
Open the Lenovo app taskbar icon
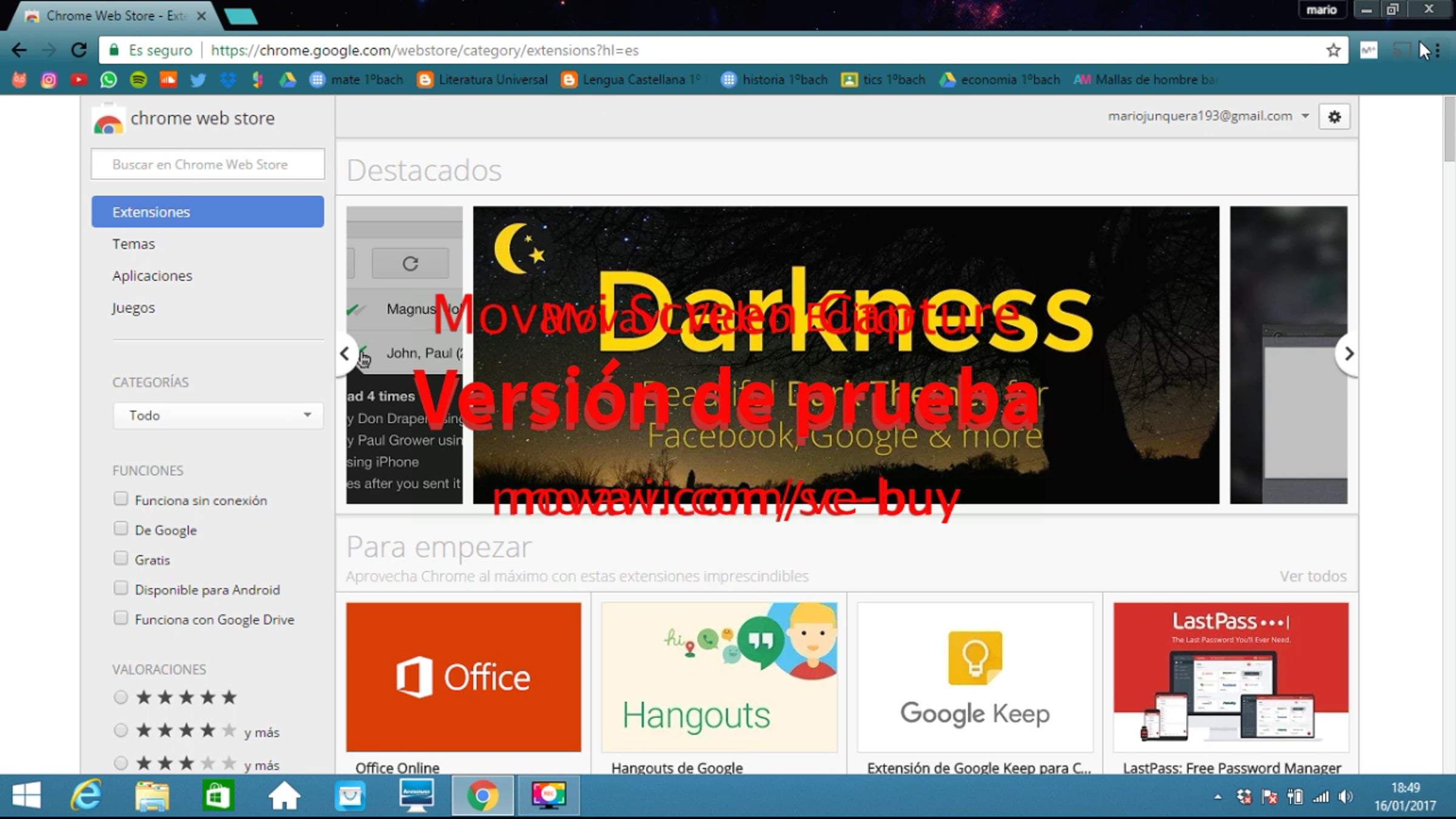417,795
